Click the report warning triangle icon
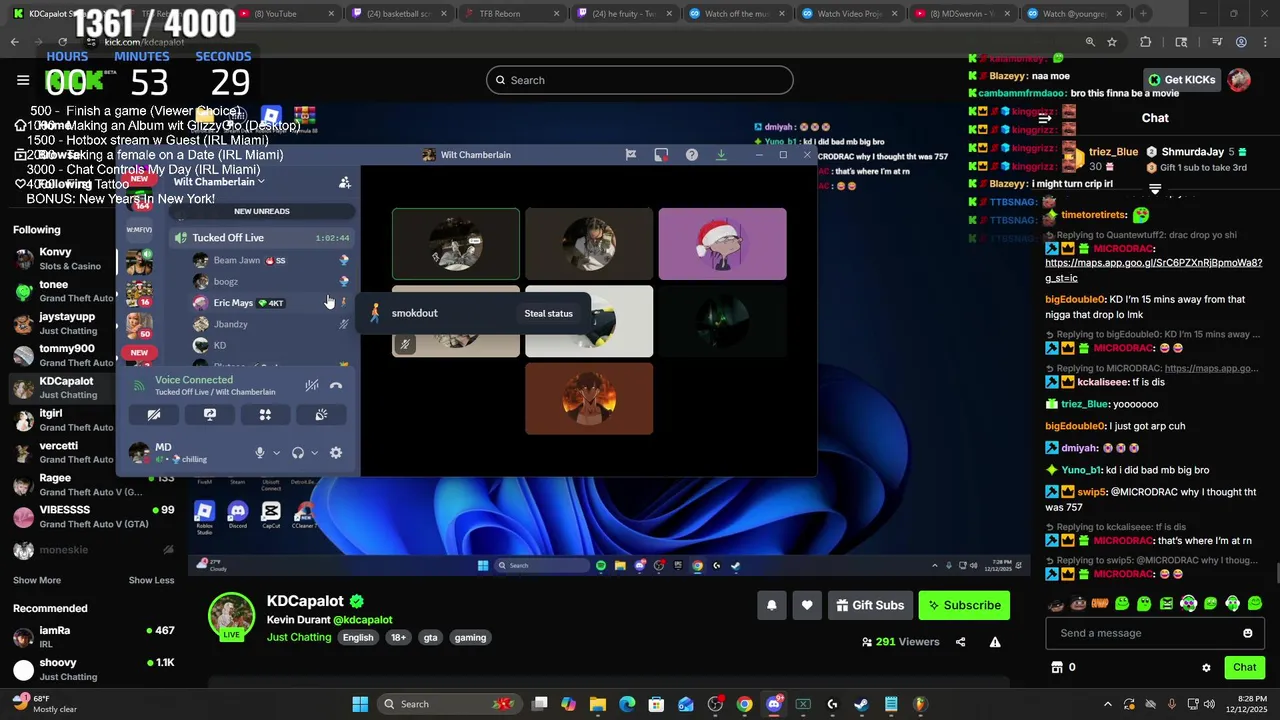This screenshot has height=720, width=1280. (995, 642)
